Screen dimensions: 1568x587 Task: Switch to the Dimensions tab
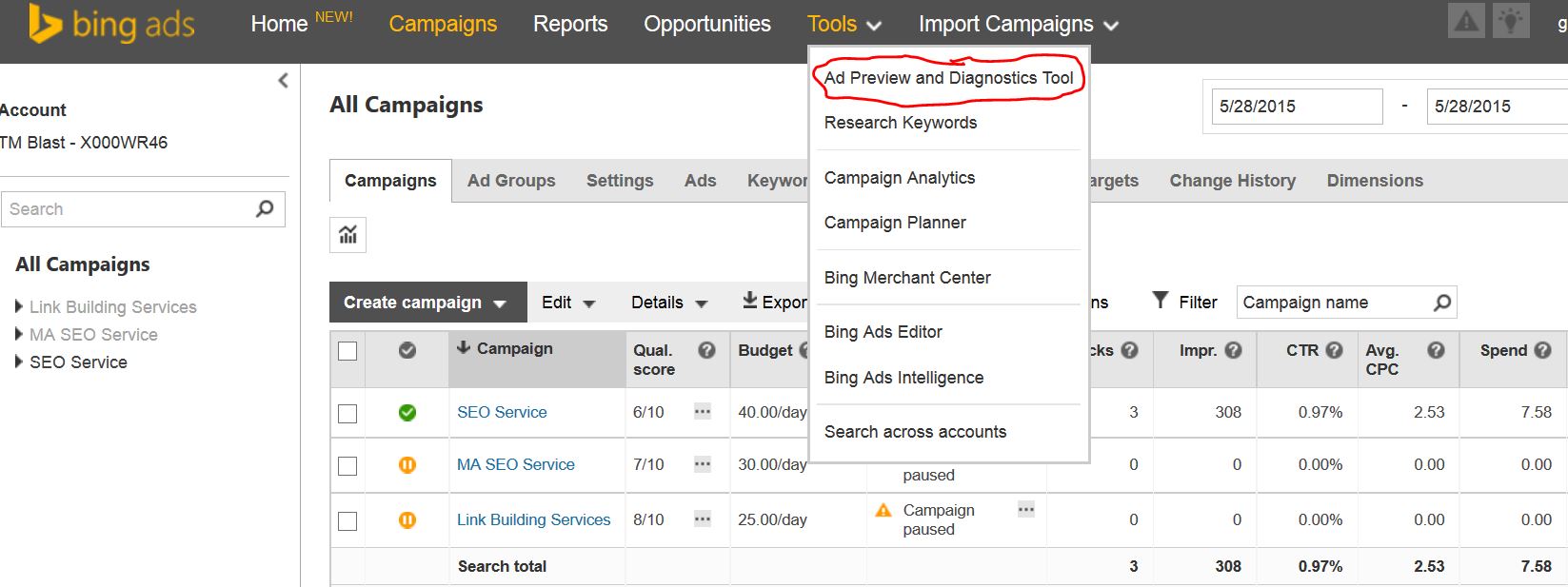pyautogui.click(x=1375, y=181)
